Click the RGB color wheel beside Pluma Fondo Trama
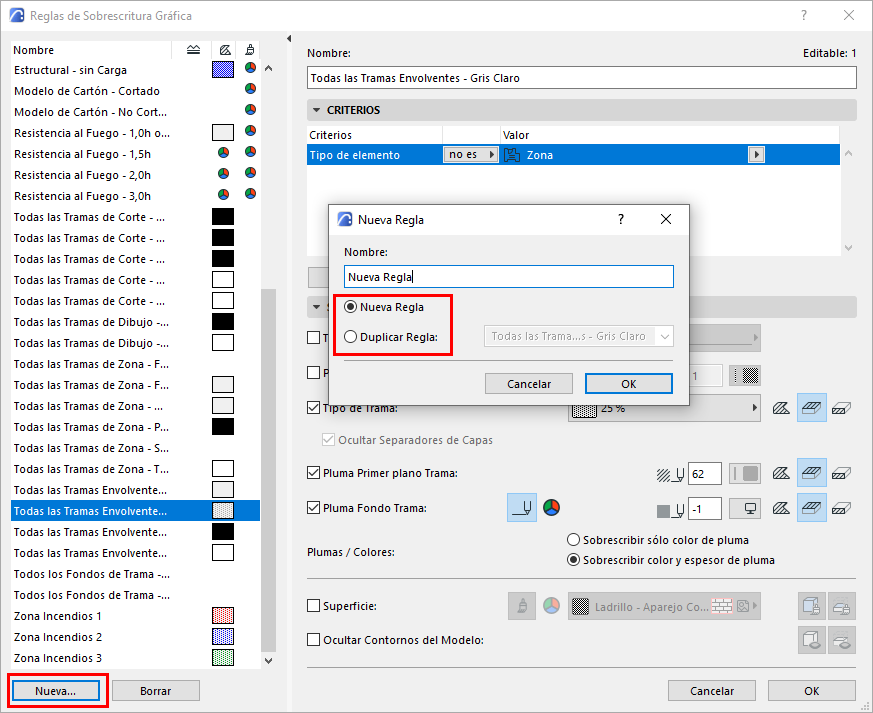This screenshot has height=713, width=873. tap(551, 508)
